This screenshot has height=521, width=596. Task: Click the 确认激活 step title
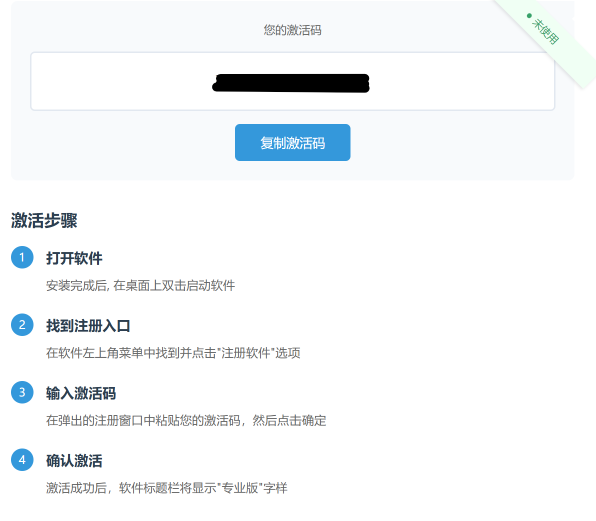[x=74, y=461]
